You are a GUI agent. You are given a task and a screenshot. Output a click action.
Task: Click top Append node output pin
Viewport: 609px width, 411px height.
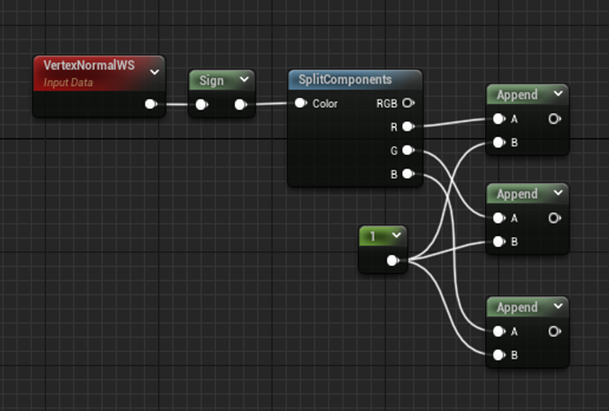pyautogui.click(x=555, y=119)
